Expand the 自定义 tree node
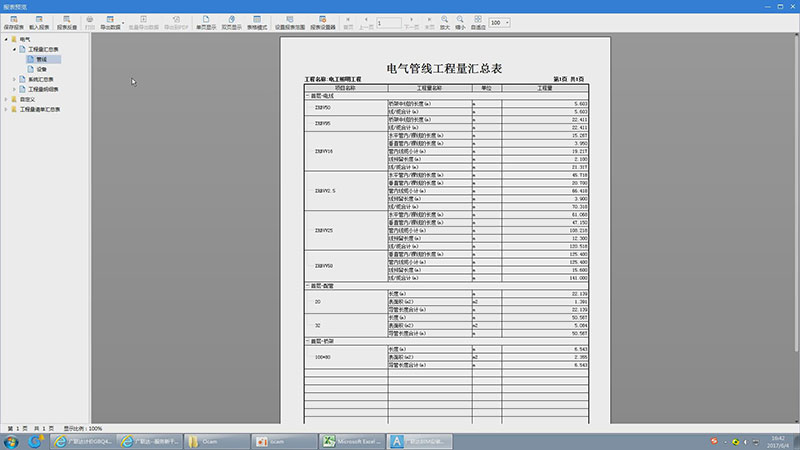 point(6,99)
